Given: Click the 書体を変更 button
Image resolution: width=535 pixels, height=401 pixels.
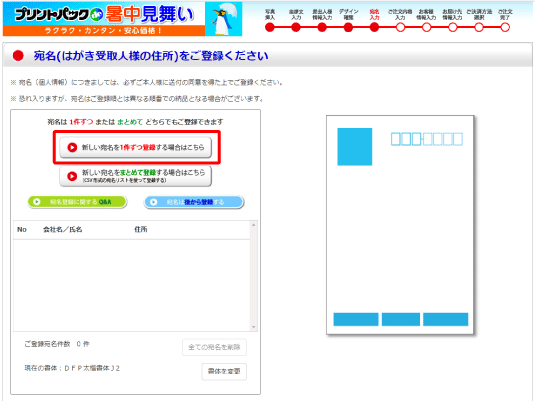Looking at the screenshot, I should point(224,371).
